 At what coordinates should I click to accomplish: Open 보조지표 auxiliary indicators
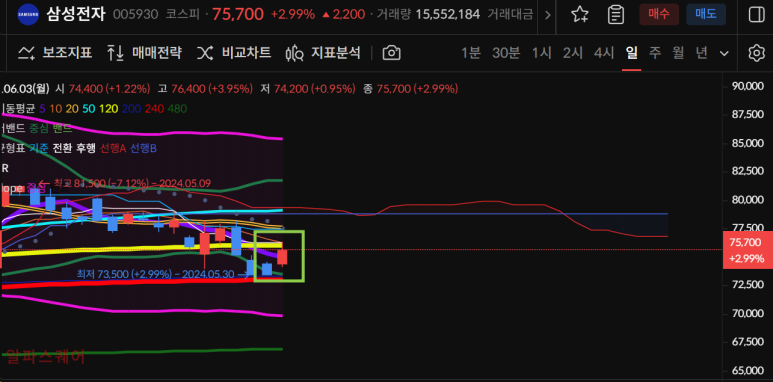pyautogui.click(x=55, y=53)
